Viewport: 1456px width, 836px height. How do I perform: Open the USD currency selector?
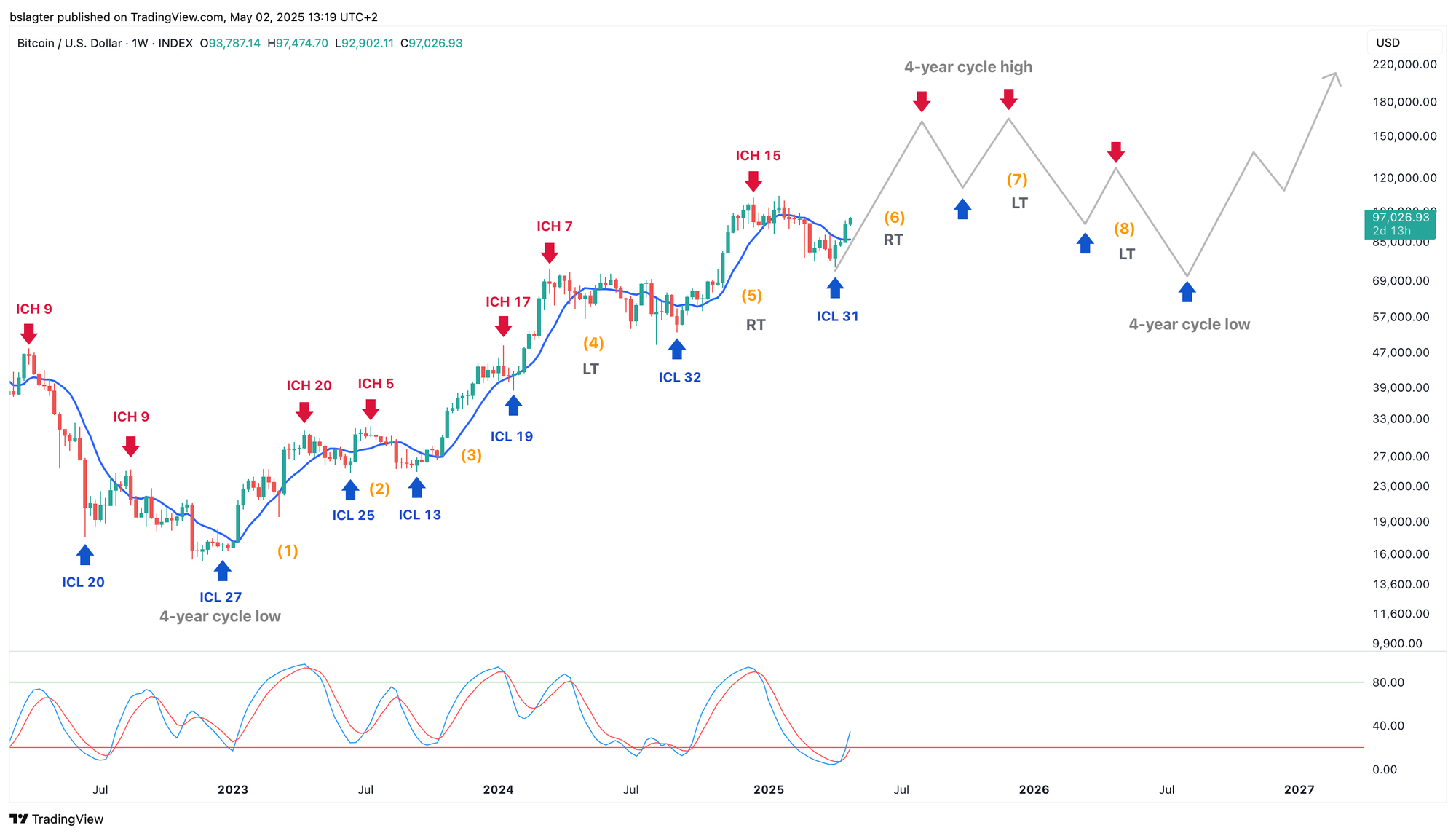(x=1404, y=43)
